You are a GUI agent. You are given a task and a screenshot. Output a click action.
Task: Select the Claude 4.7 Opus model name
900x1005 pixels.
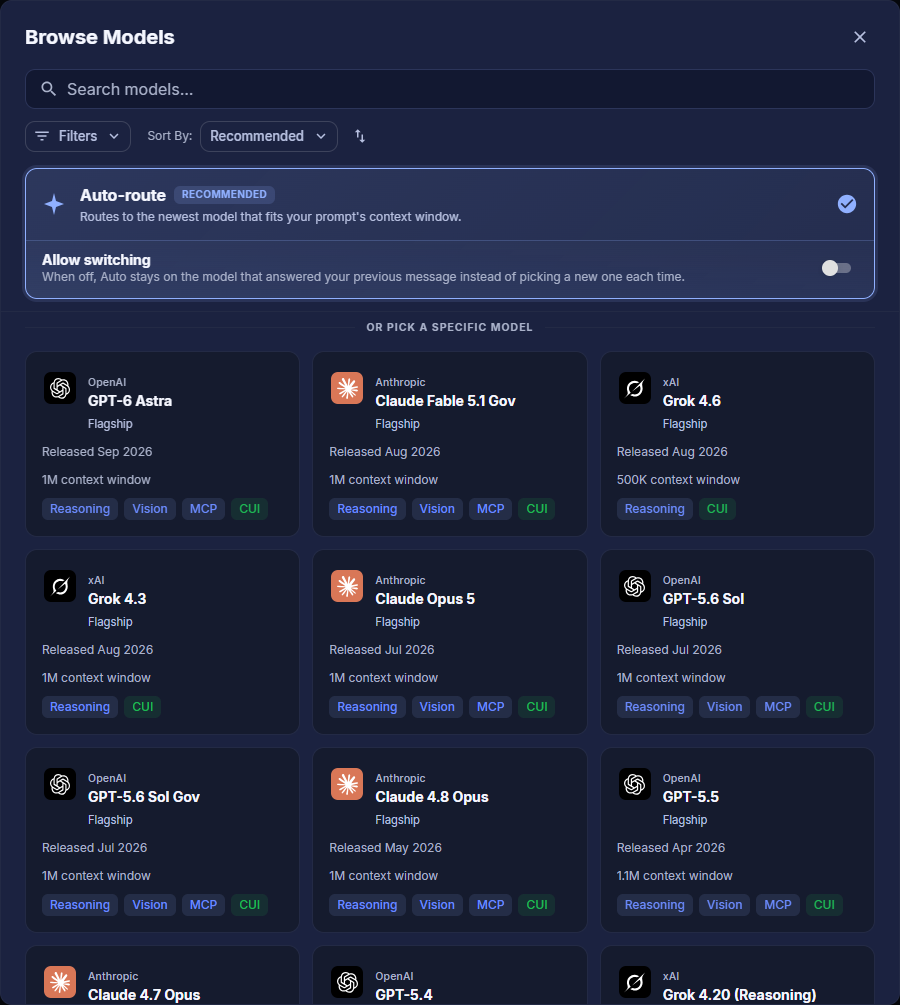(x=144, y=995)
